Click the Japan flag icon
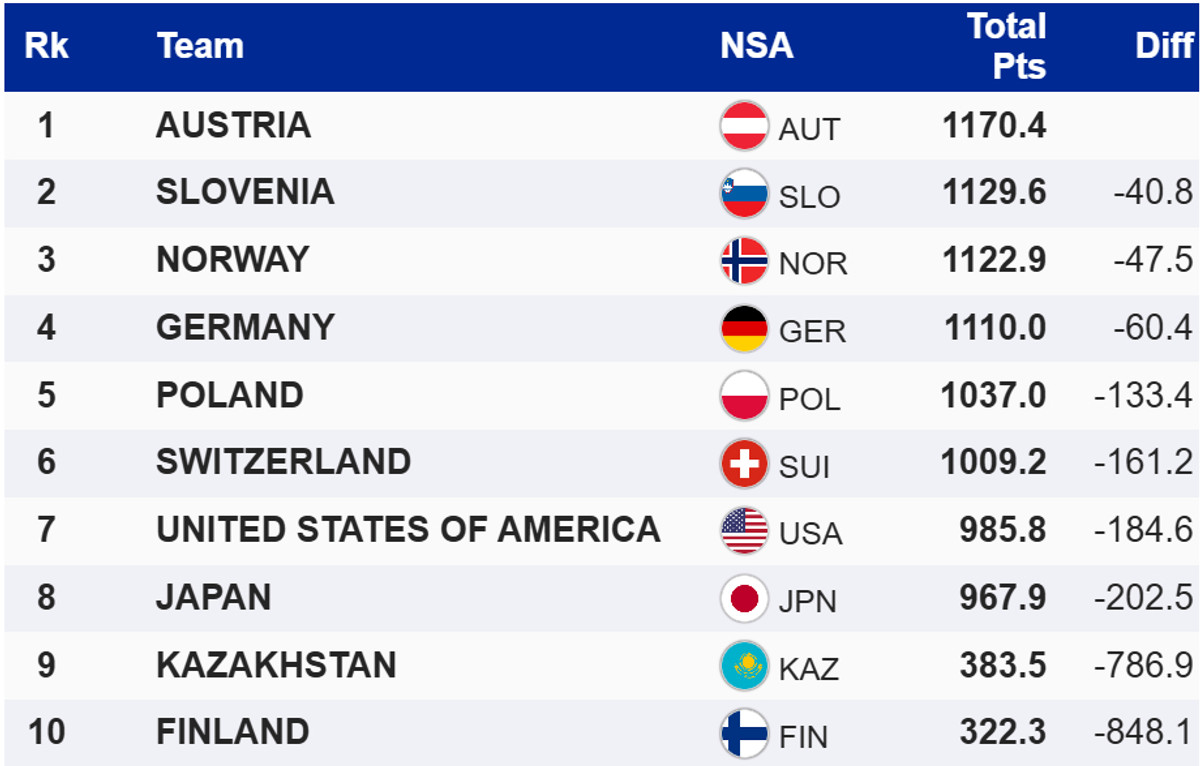 [x=744, y=599]
